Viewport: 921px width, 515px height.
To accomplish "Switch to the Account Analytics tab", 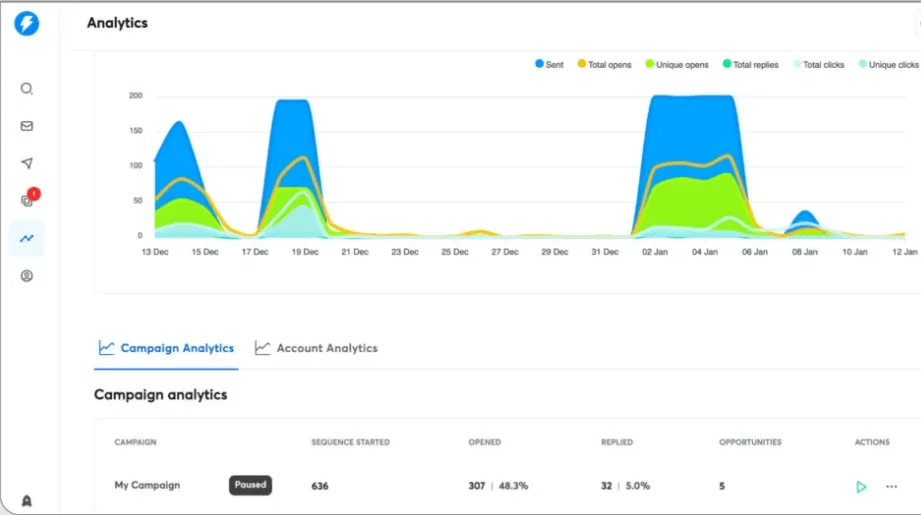I will pos(316,348).
